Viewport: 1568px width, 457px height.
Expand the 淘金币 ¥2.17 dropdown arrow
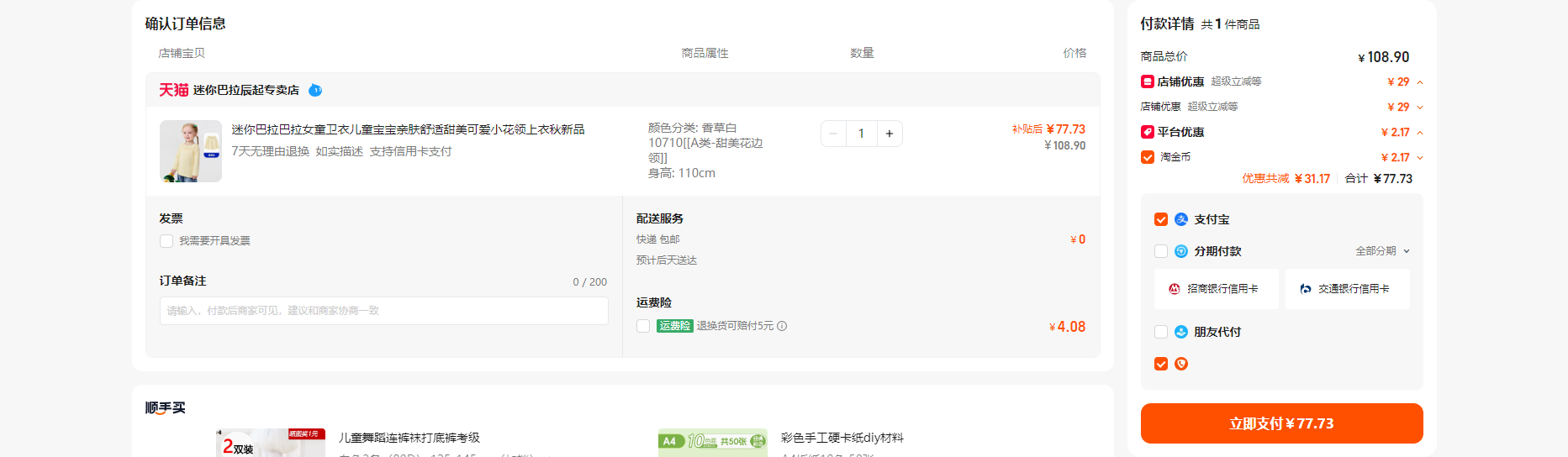coord(1420,158)
